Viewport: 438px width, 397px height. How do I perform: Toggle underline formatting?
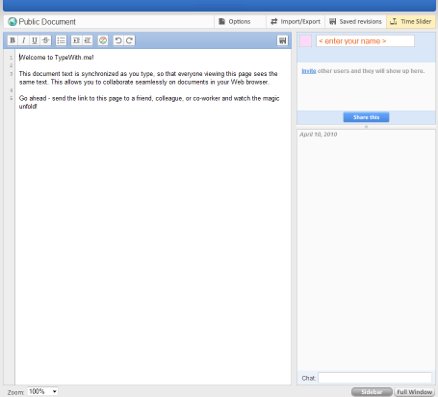[x=35, y=40]
